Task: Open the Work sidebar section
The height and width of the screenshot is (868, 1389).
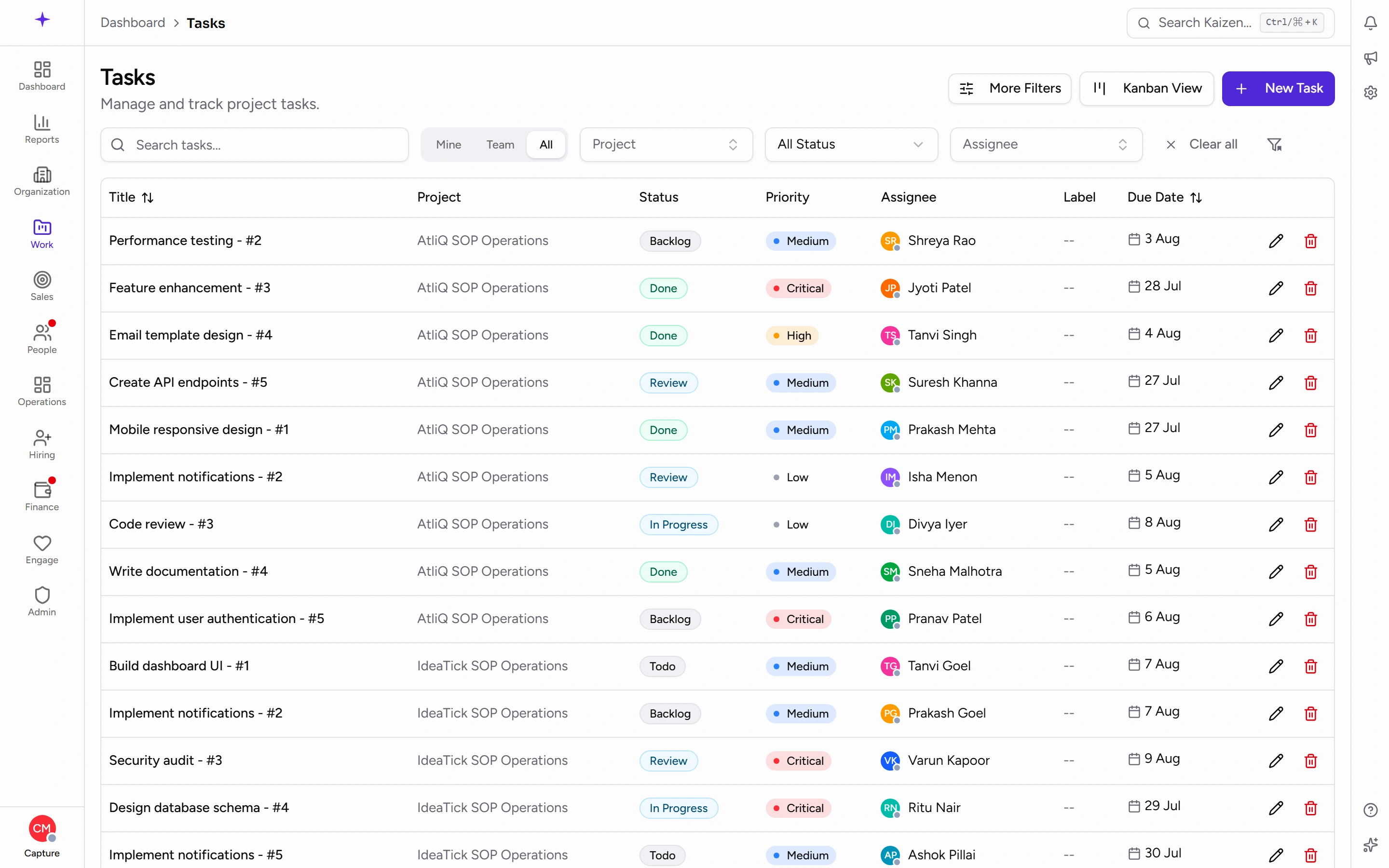Action: pyautogui.click(x=42, y=234)
